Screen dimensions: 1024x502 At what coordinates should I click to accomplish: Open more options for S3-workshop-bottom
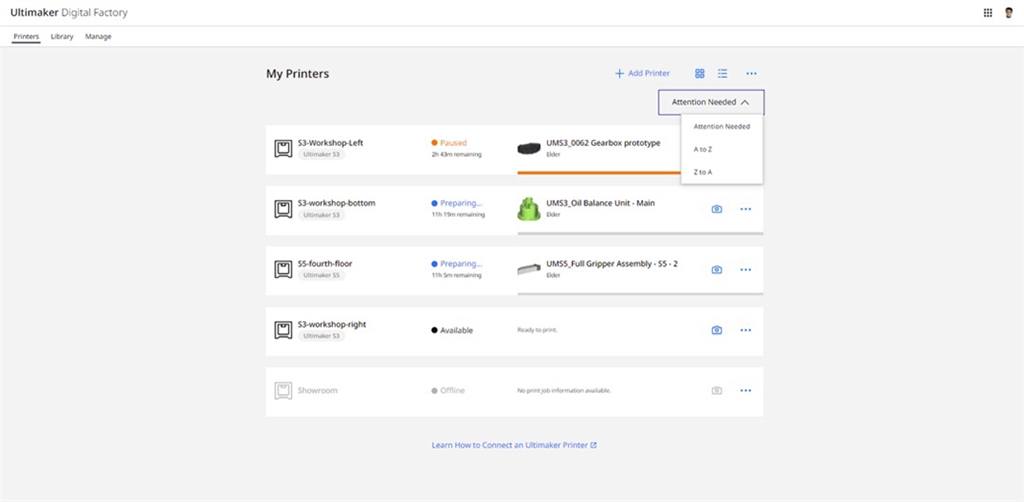745,209
